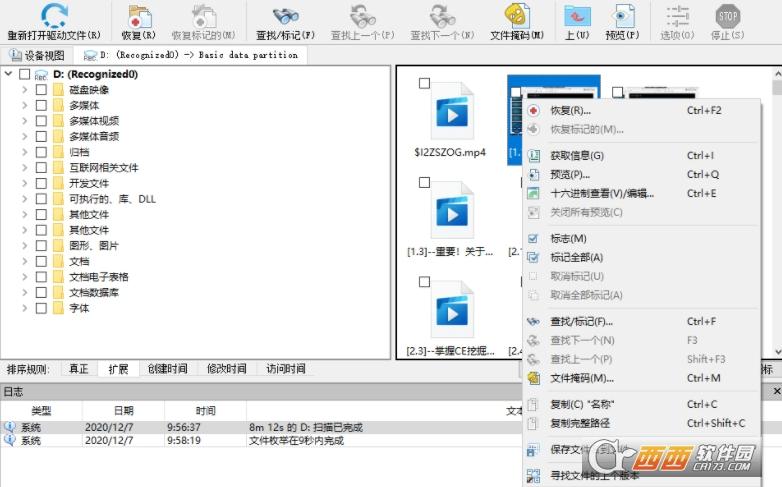Click the 恢复(R) recover toolbar icon
The height and width of the screenshot is (487, 782).
[x=139, y=16]
